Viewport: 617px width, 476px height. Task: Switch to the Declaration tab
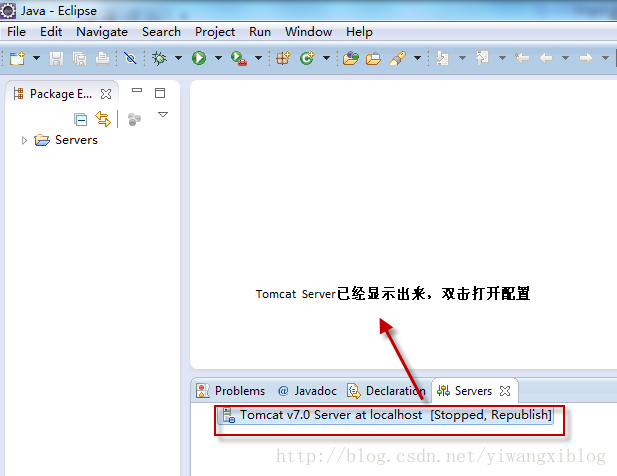(386, 391)
